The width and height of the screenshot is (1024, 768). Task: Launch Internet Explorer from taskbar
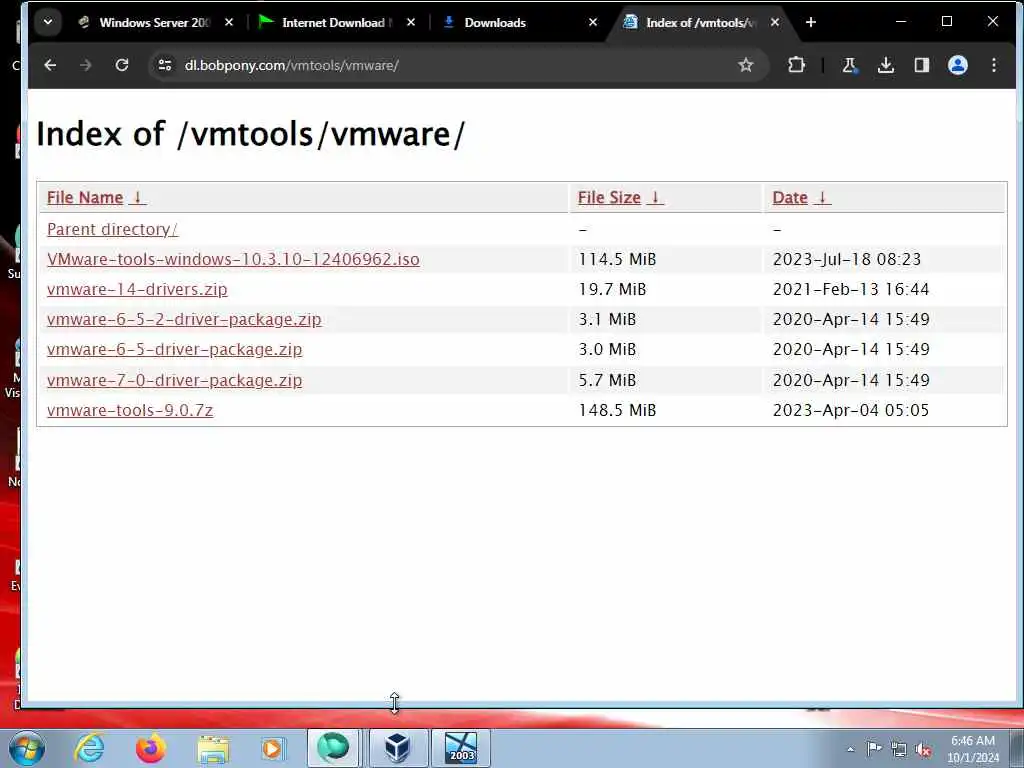pyautogui.click(x=89, y=748)
